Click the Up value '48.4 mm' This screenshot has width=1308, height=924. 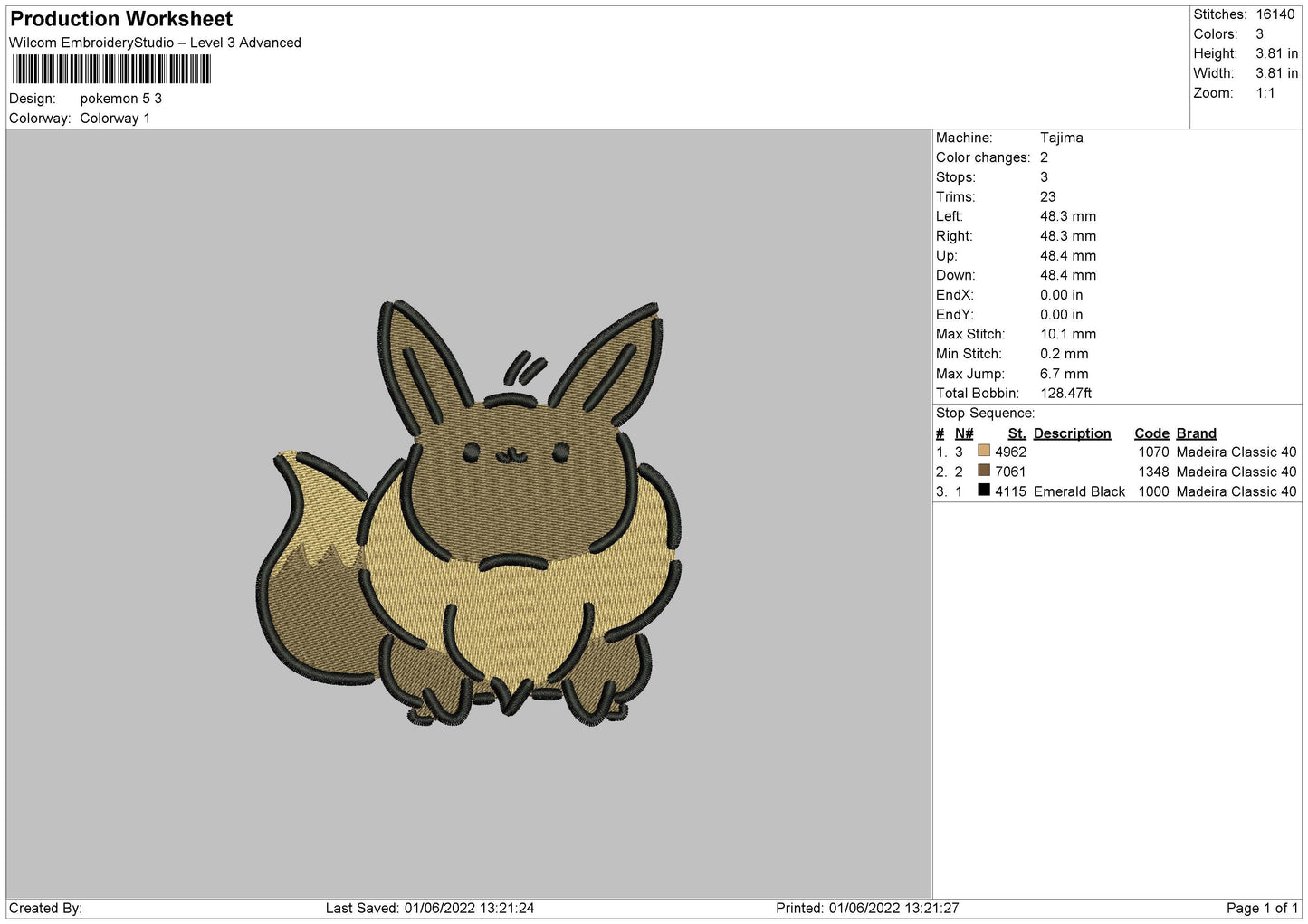(1068, 256)
